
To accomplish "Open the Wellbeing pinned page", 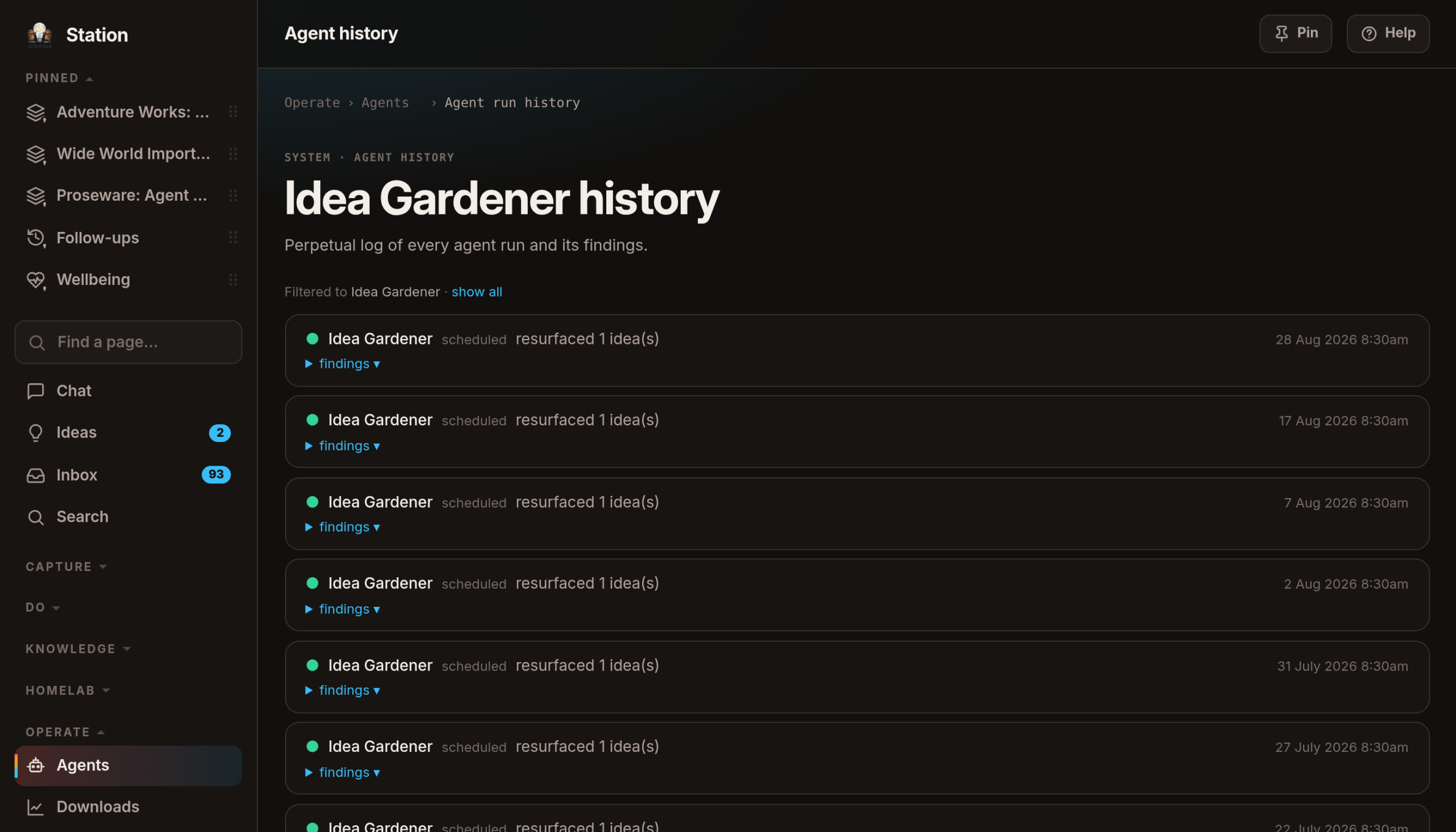I will 128,279.
